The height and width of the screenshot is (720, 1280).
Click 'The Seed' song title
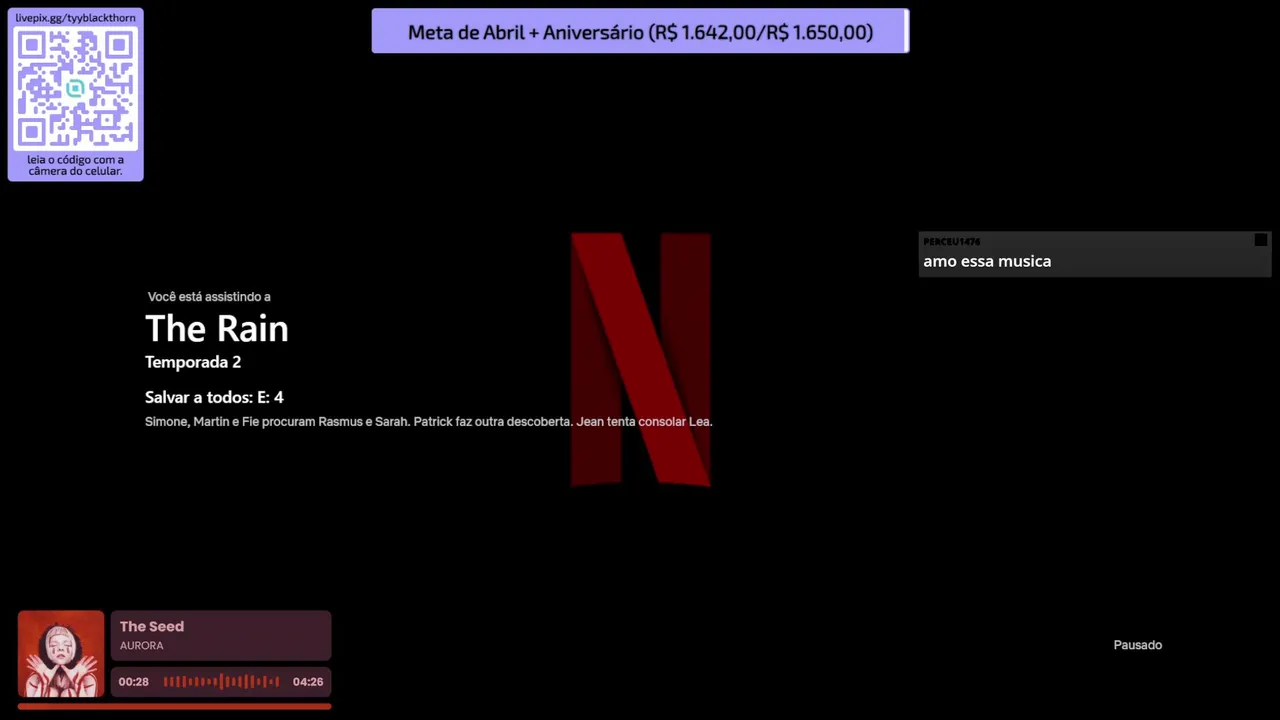(x=152, y=626)
